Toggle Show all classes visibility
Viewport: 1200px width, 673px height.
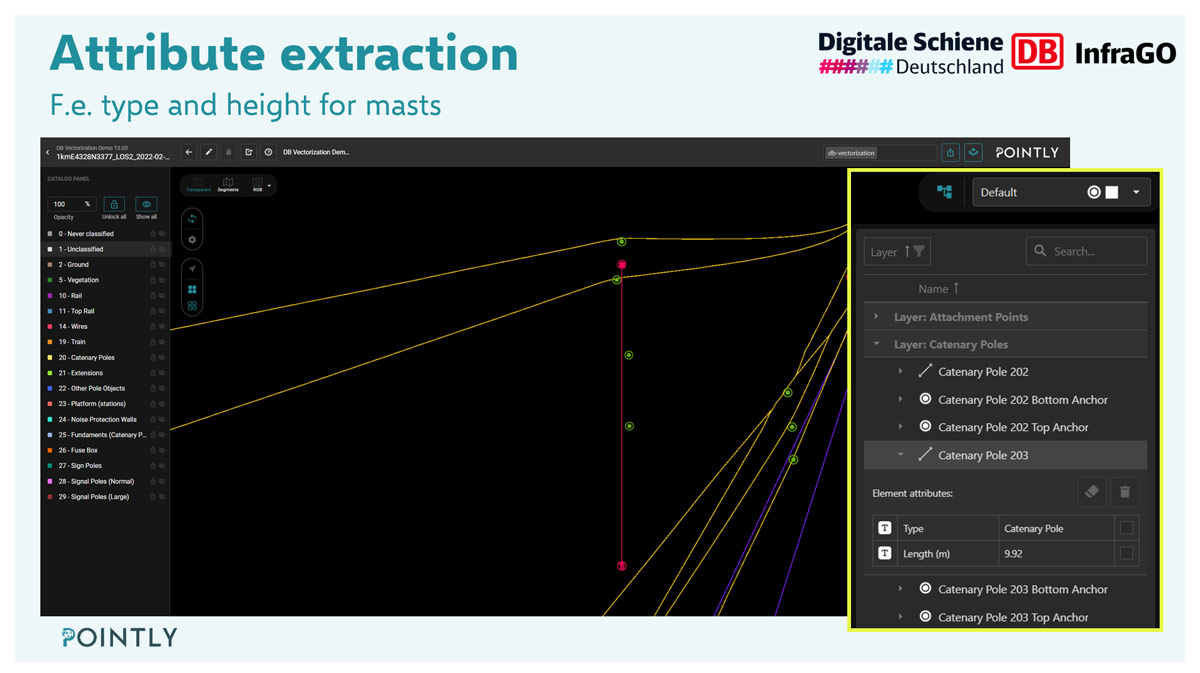146,204
